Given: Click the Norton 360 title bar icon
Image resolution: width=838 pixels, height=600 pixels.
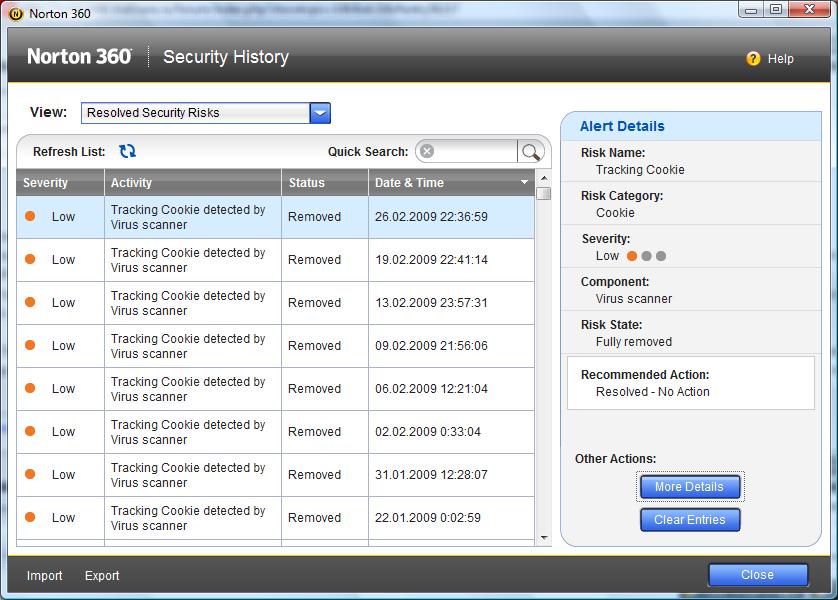Looking at the screenshot, I should click(16, 13).
